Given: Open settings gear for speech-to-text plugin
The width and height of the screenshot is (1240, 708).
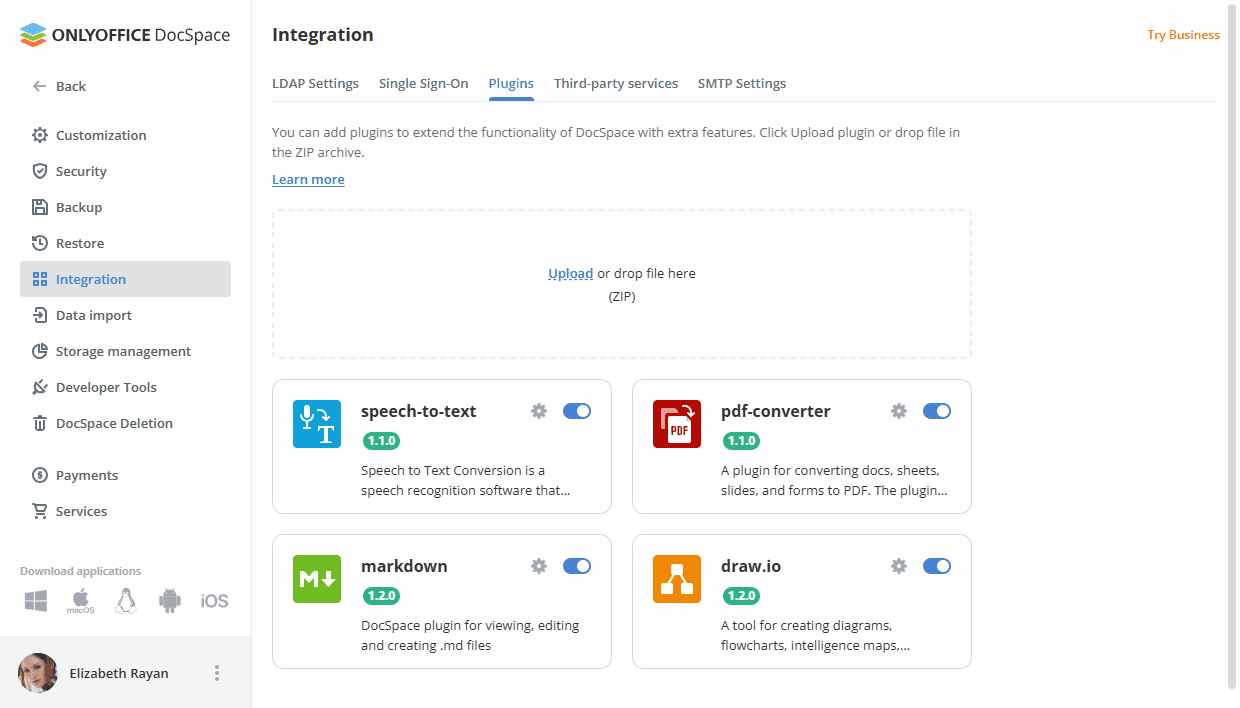Looking at the screenshot, I should pos(539,410).
